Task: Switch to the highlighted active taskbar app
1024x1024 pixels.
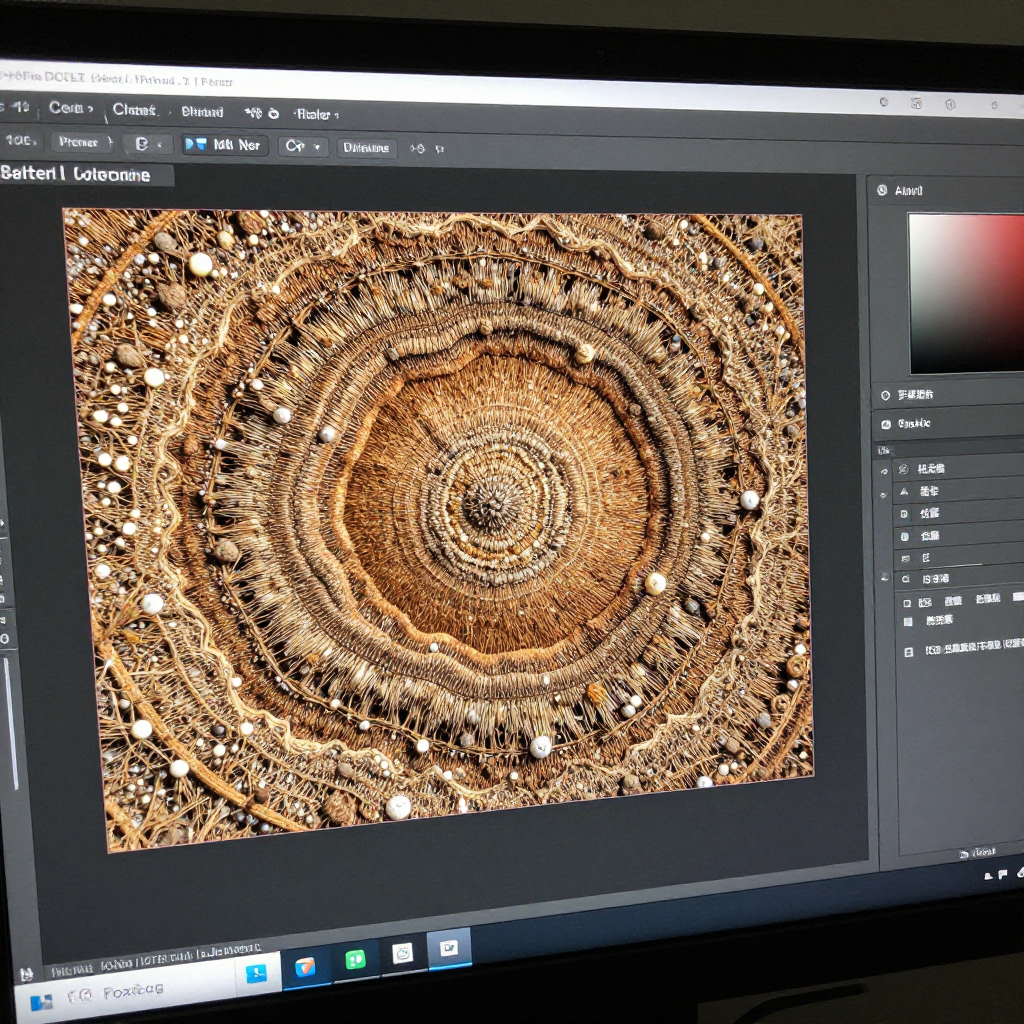Action: 449,948
